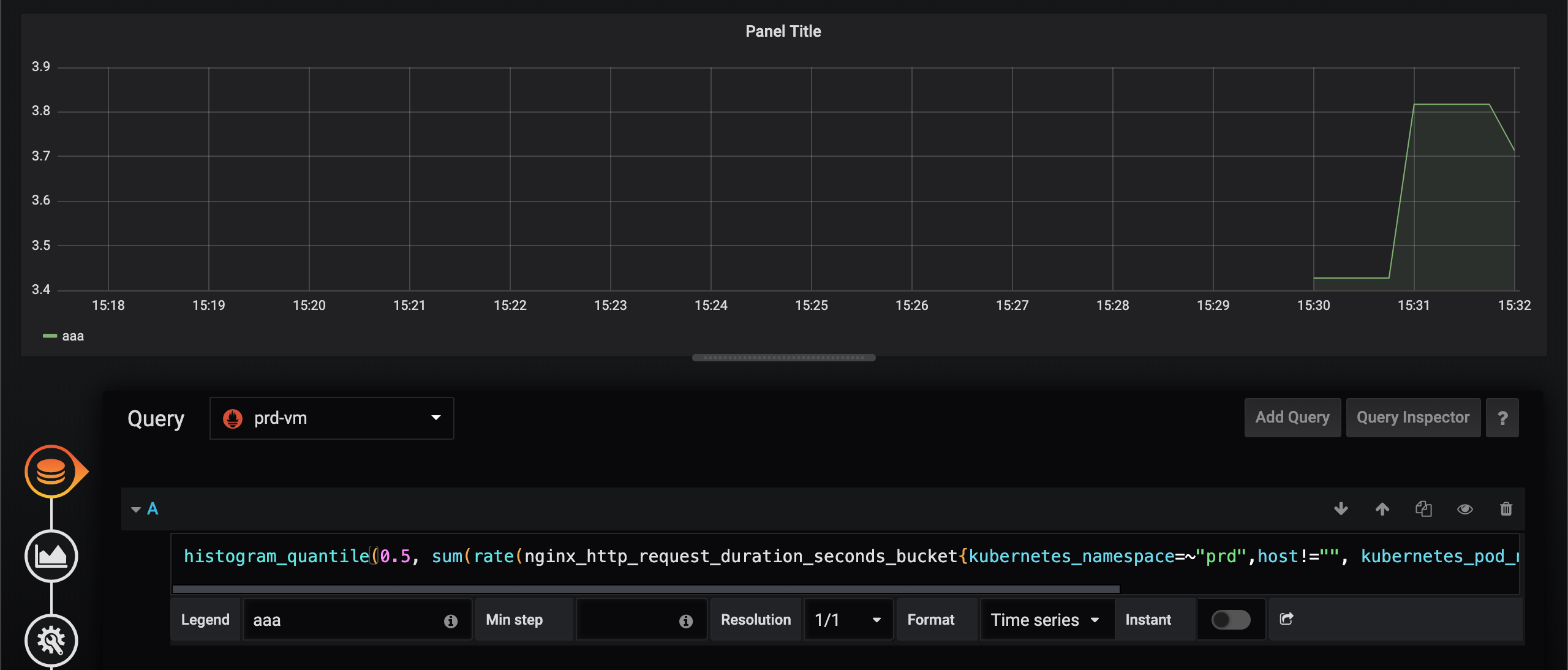Open the prd-vm data source dropdown
Screen dimensions: 1568x670
pyautogui.click(x=331, y=418)
